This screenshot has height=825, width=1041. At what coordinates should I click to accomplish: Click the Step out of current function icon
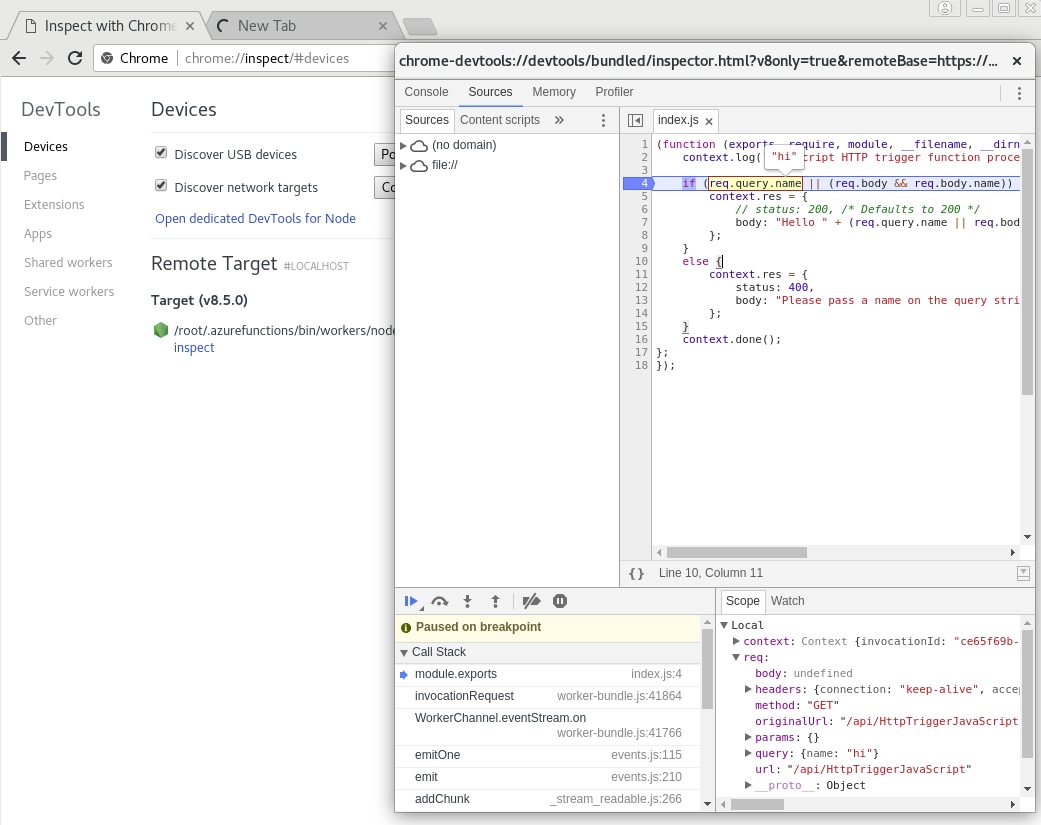pos(495,601)
